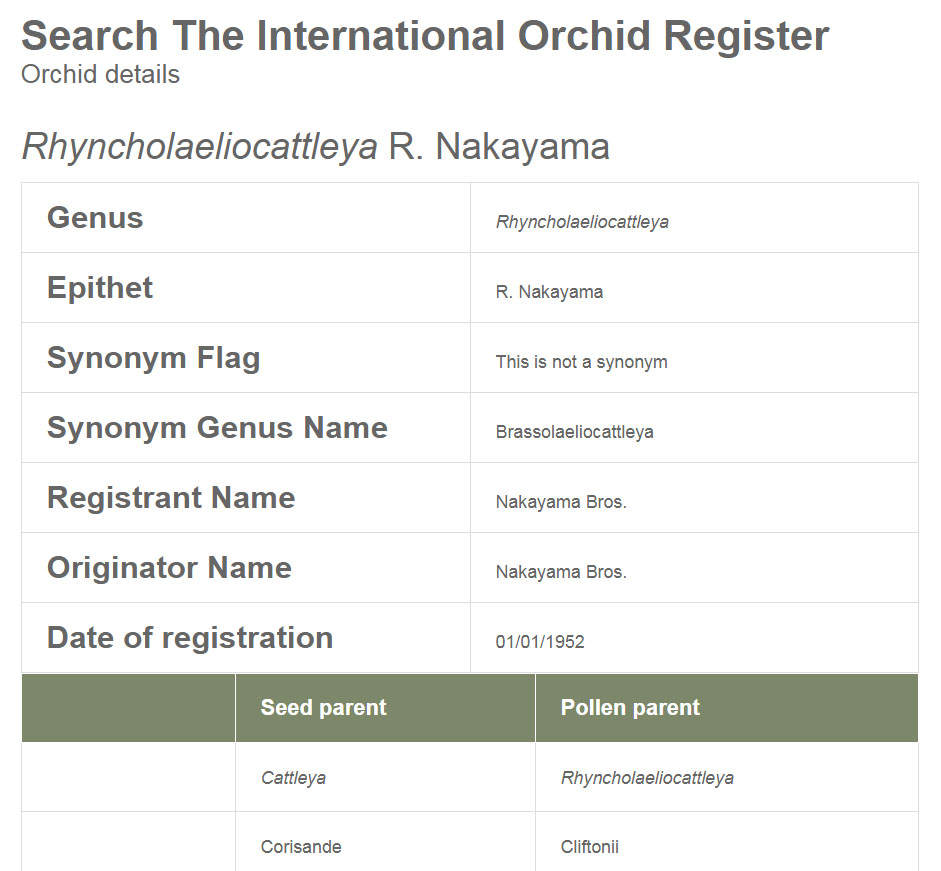This screenshot has width=941, height=871.
Task: Click the Epithet row label
Action: (100, 288)
